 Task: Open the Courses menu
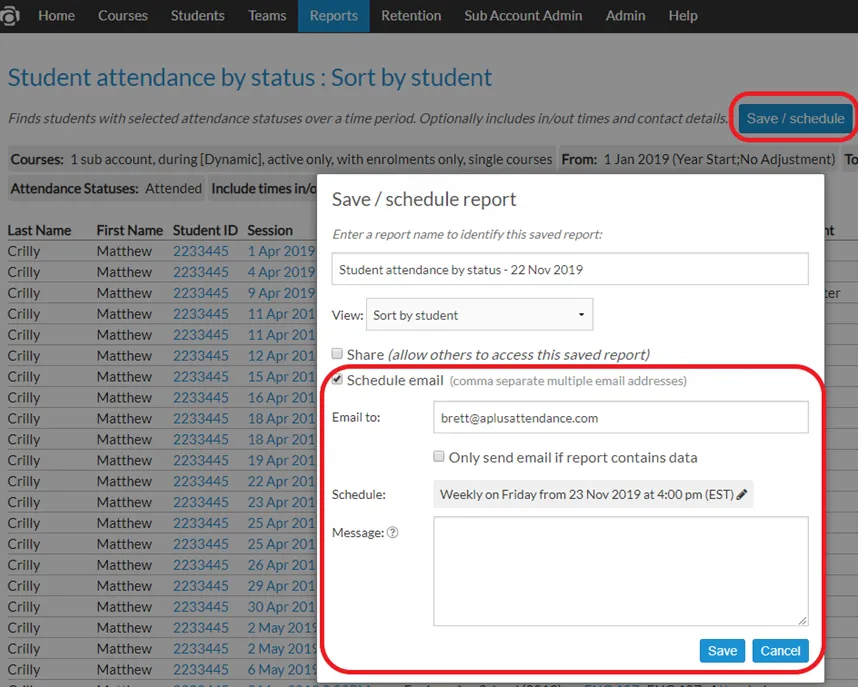tap(123, 16)
